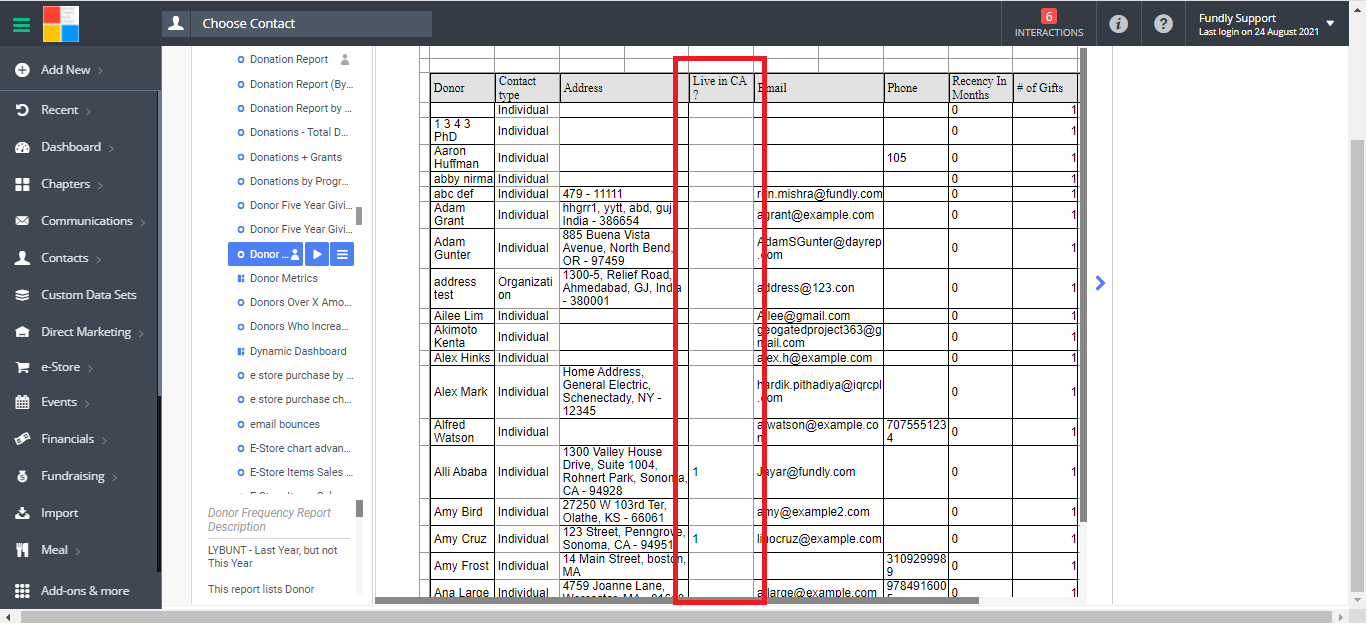The height and width of the screenshot is (625, 1368).
Task: Expand the right panel chevron arrow
Action: [x=1100, y=283]
